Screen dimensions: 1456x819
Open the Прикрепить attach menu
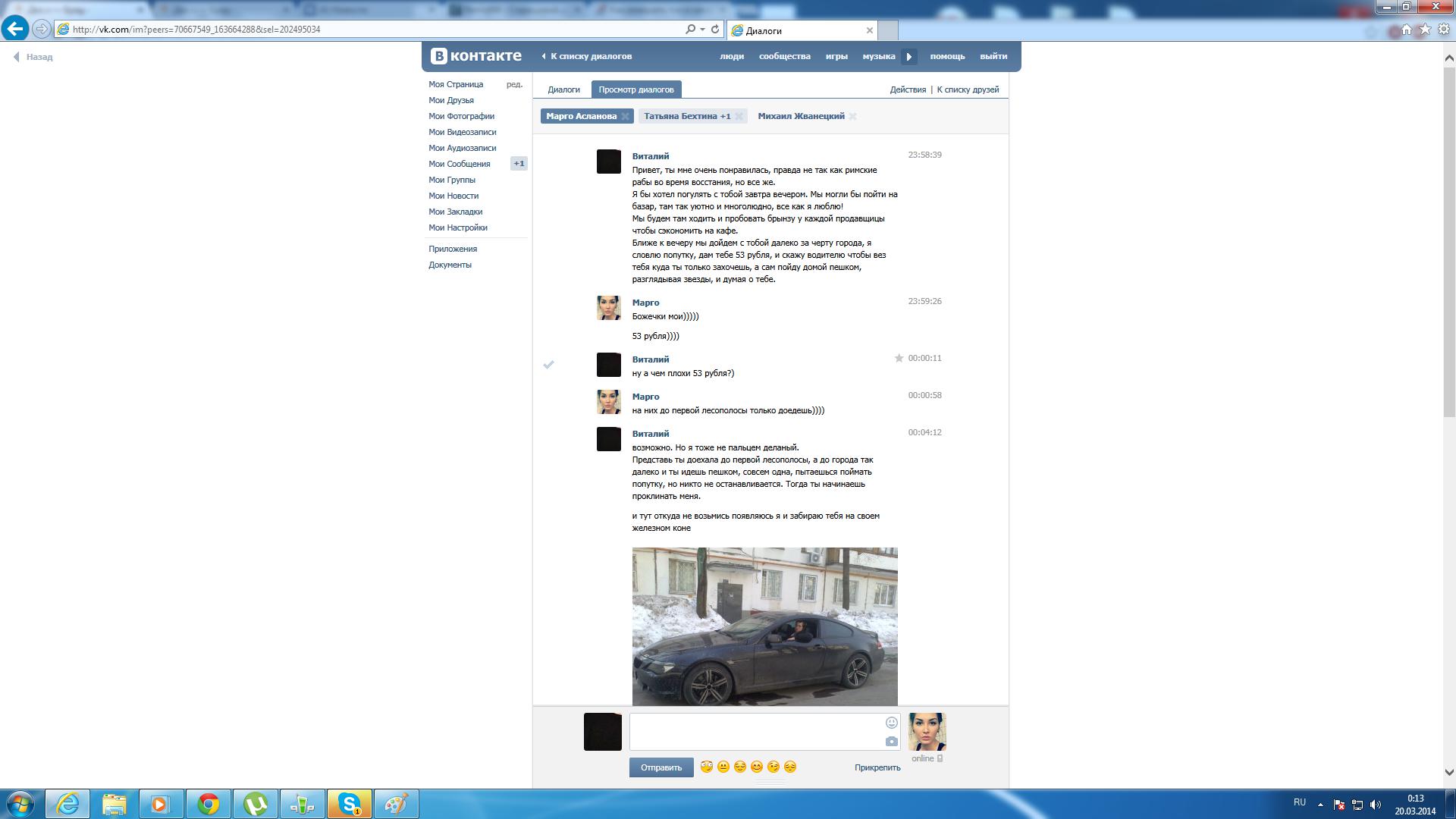877,767
